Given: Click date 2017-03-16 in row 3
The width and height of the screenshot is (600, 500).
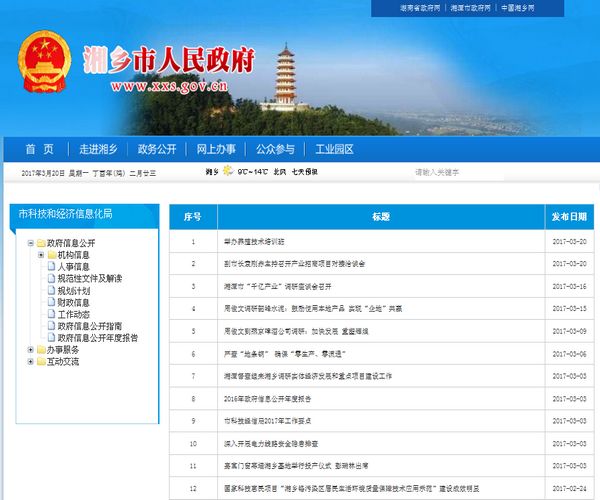Looking at the screenshot, I should (569, 287).
